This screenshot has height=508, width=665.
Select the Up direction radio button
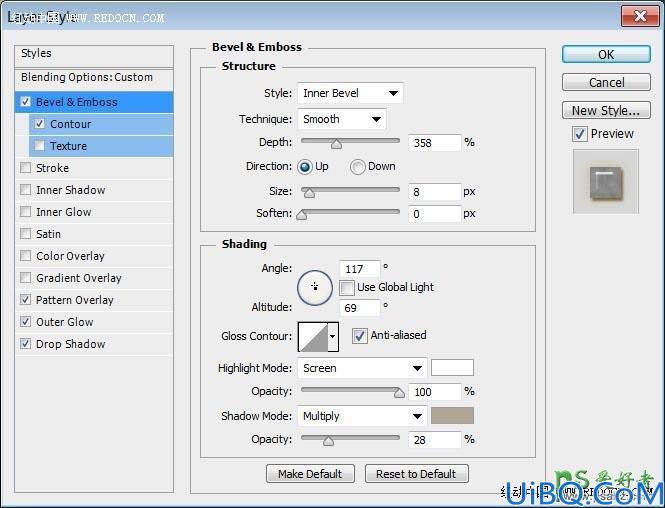305,167
